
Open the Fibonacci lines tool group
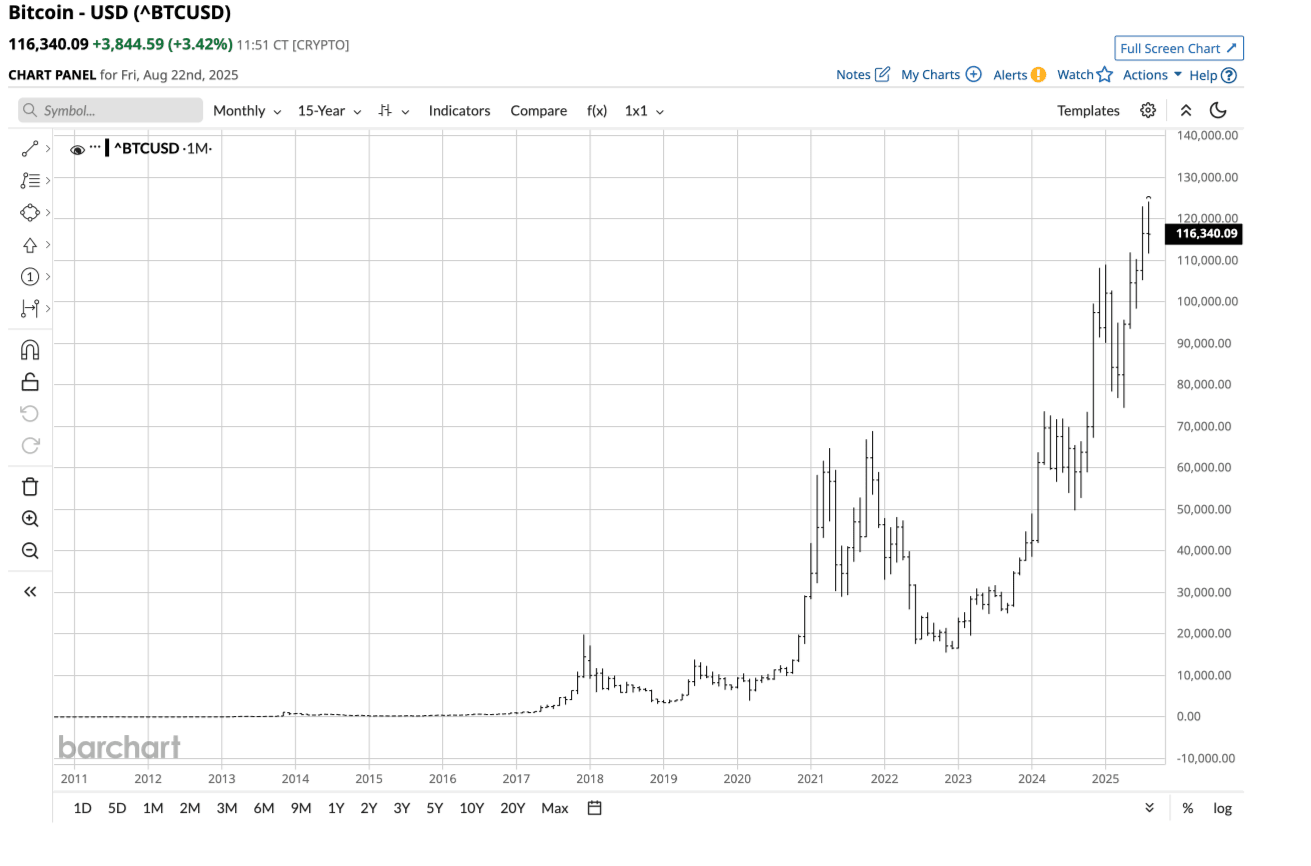(x=30, y=181)
